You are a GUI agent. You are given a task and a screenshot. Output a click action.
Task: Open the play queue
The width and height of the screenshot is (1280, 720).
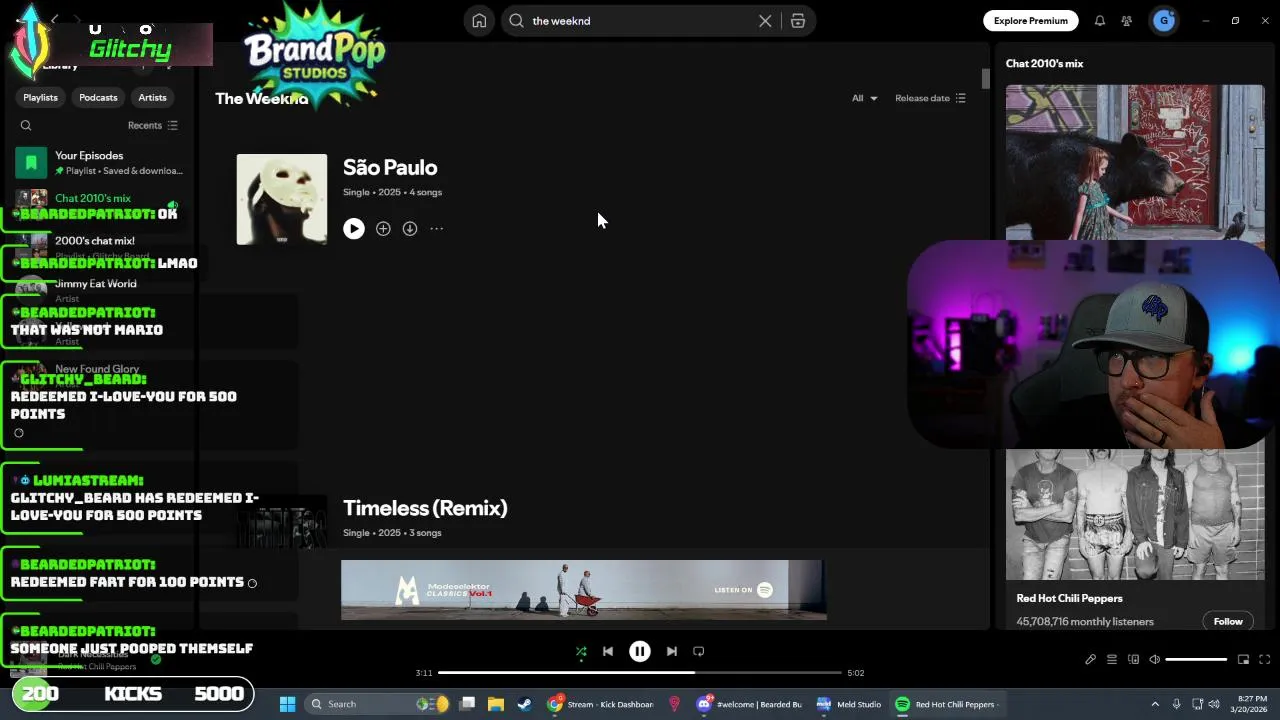pyautogui.click(x=1112, y=660)
